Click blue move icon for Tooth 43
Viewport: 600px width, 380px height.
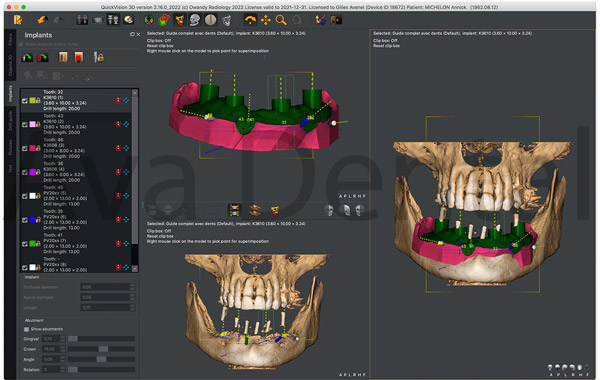[x=126, y=124]
